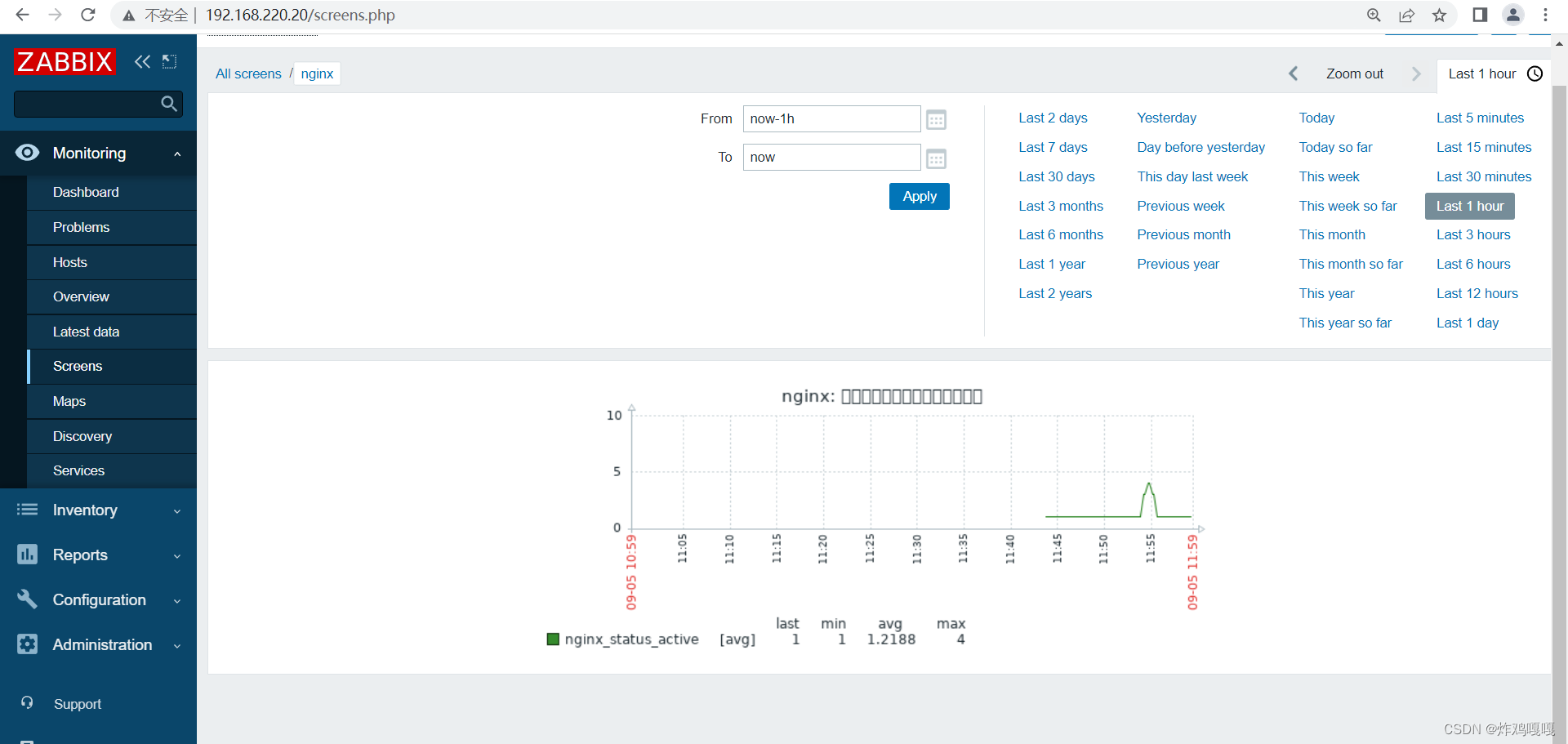Image resolution: width=1568 pixels, height=744 pixels.
Task: Click the Apply button
Action: click(x=920, y=197)
